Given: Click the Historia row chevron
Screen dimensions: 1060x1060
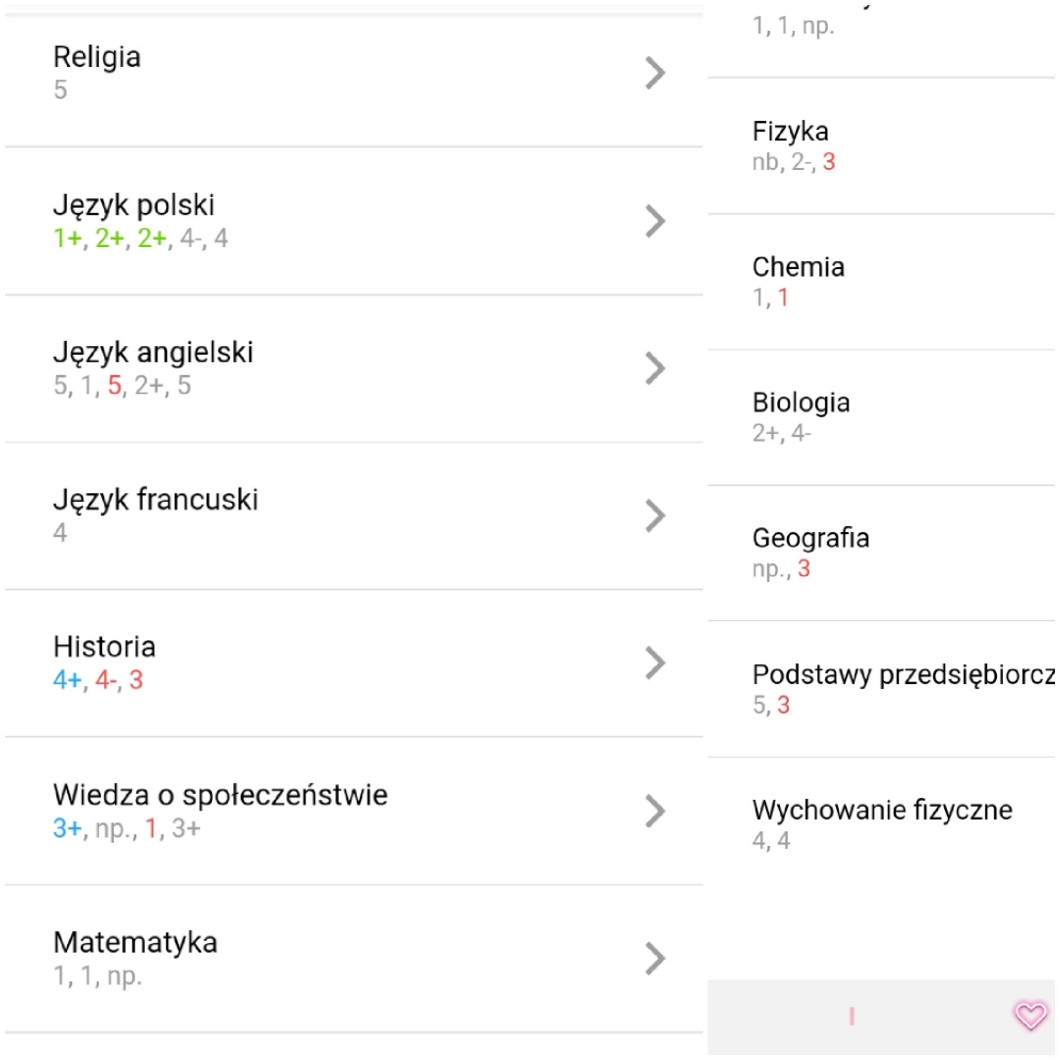Looking at the screenshot, I should pos(655,662).
